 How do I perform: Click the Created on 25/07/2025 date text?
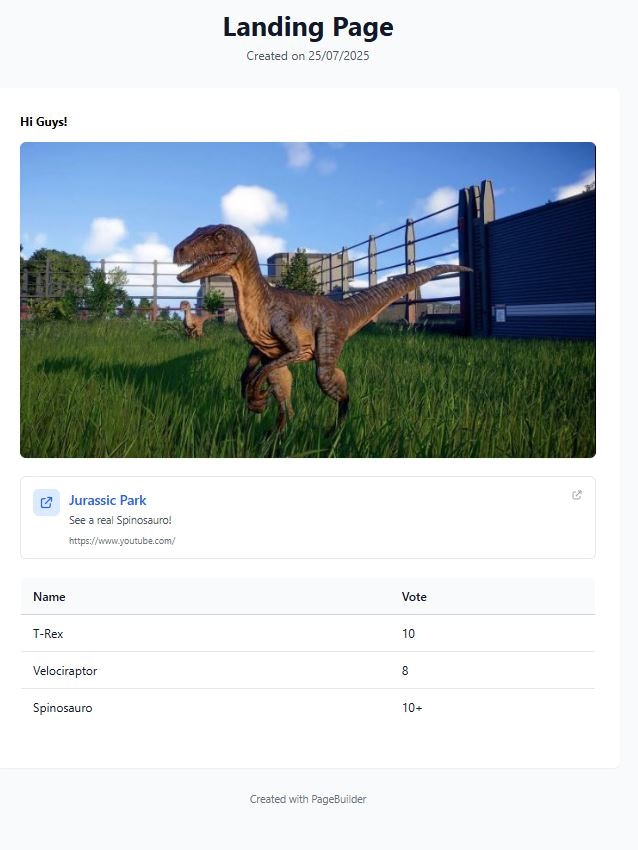click(x=308, y=56)
